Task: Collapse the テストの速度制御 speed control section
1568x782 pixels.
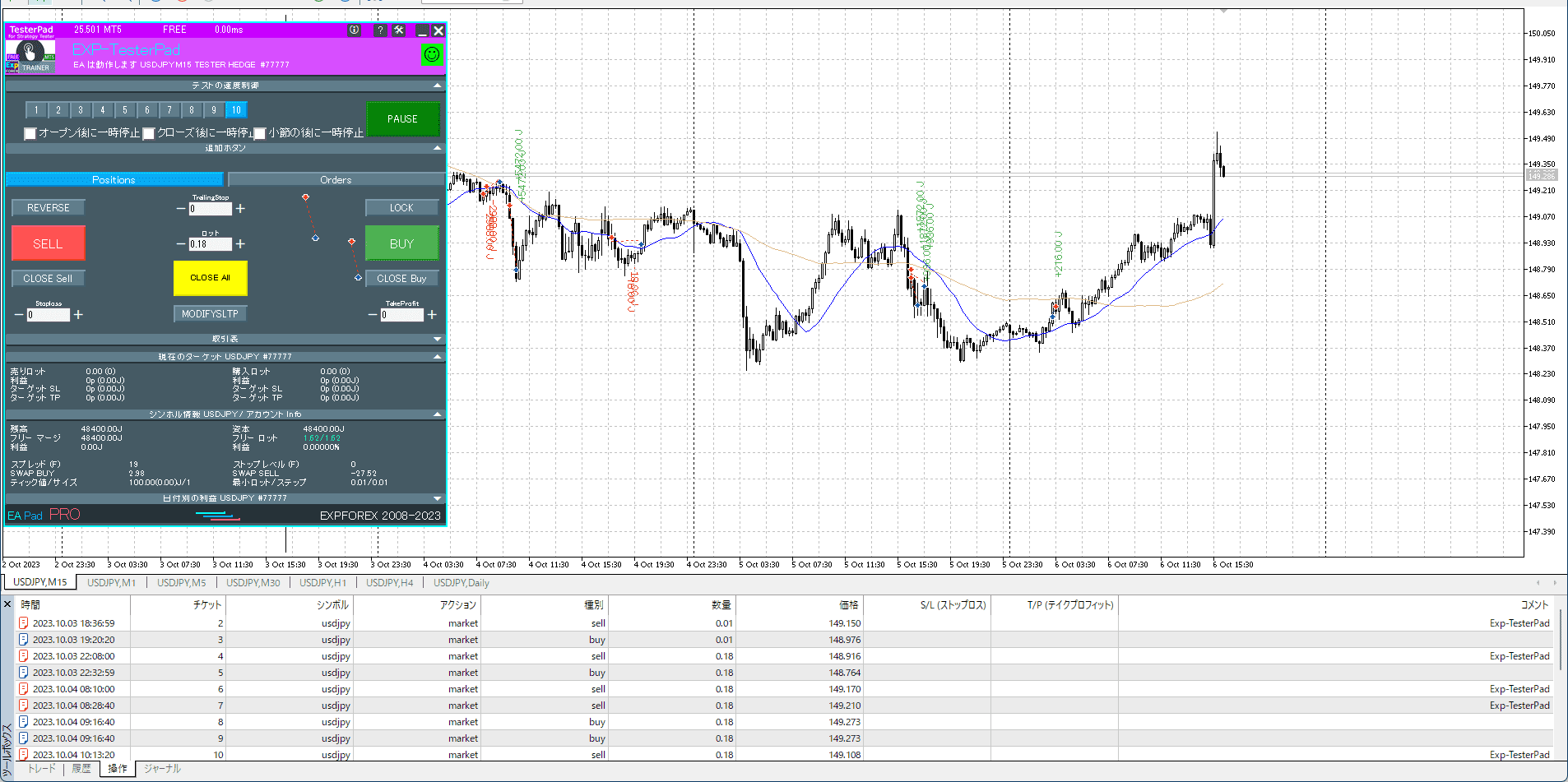Action: [437, 86]
